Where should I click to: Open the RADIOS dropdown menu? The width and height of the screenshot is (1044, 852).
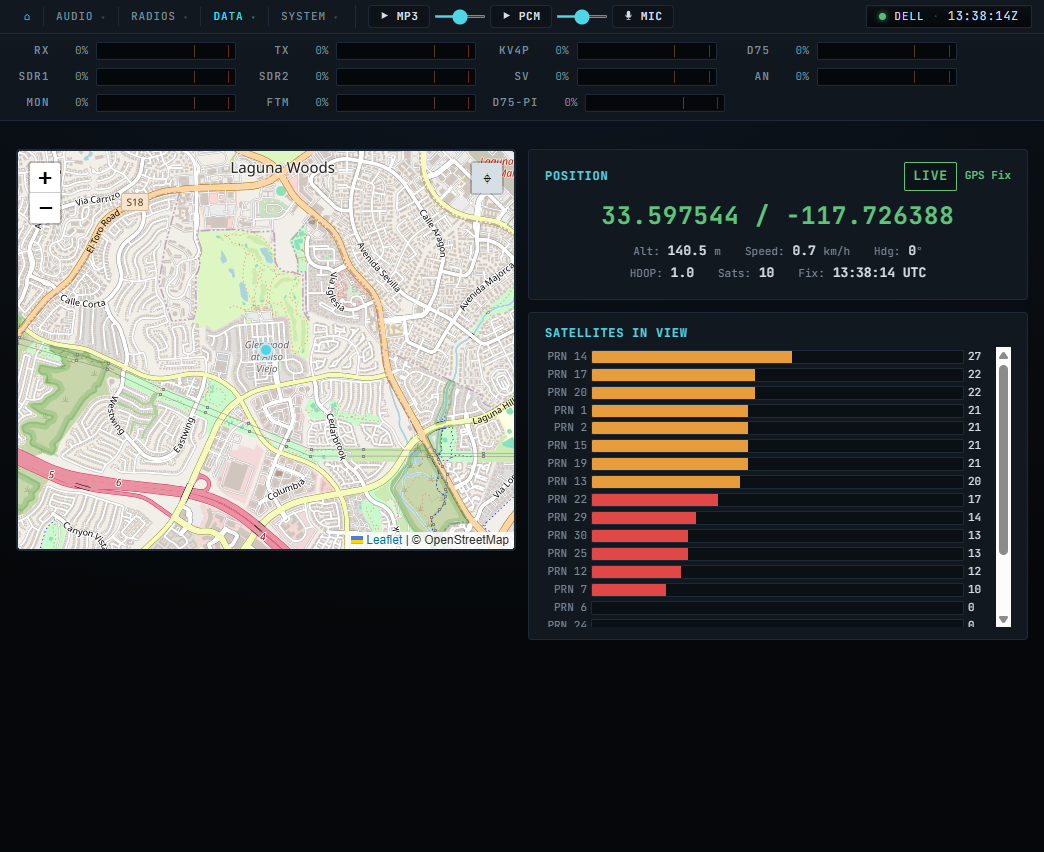click(158, 17)
